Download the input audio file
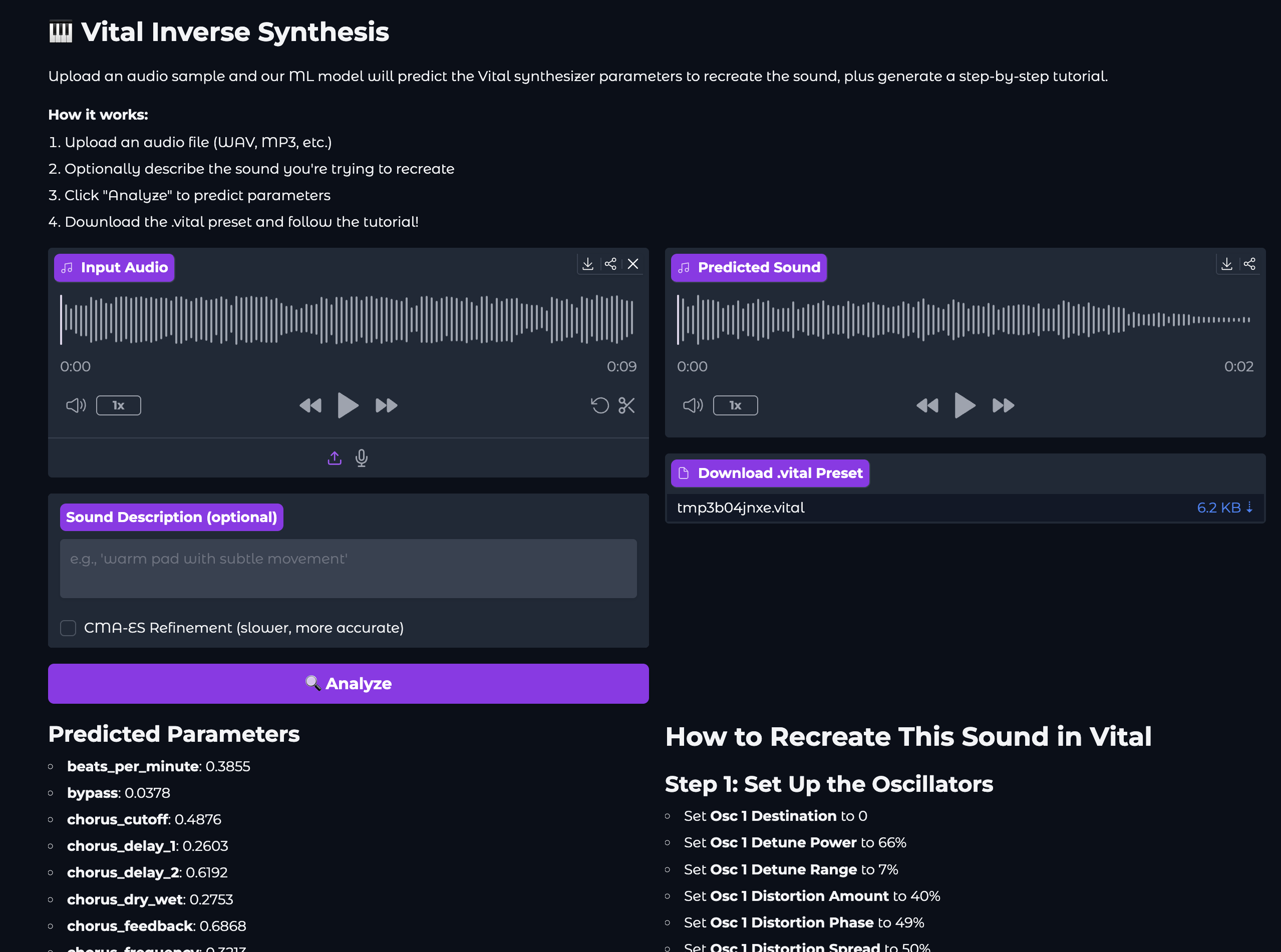Screen dimensions: 1281x952 [x=587, y=264]
